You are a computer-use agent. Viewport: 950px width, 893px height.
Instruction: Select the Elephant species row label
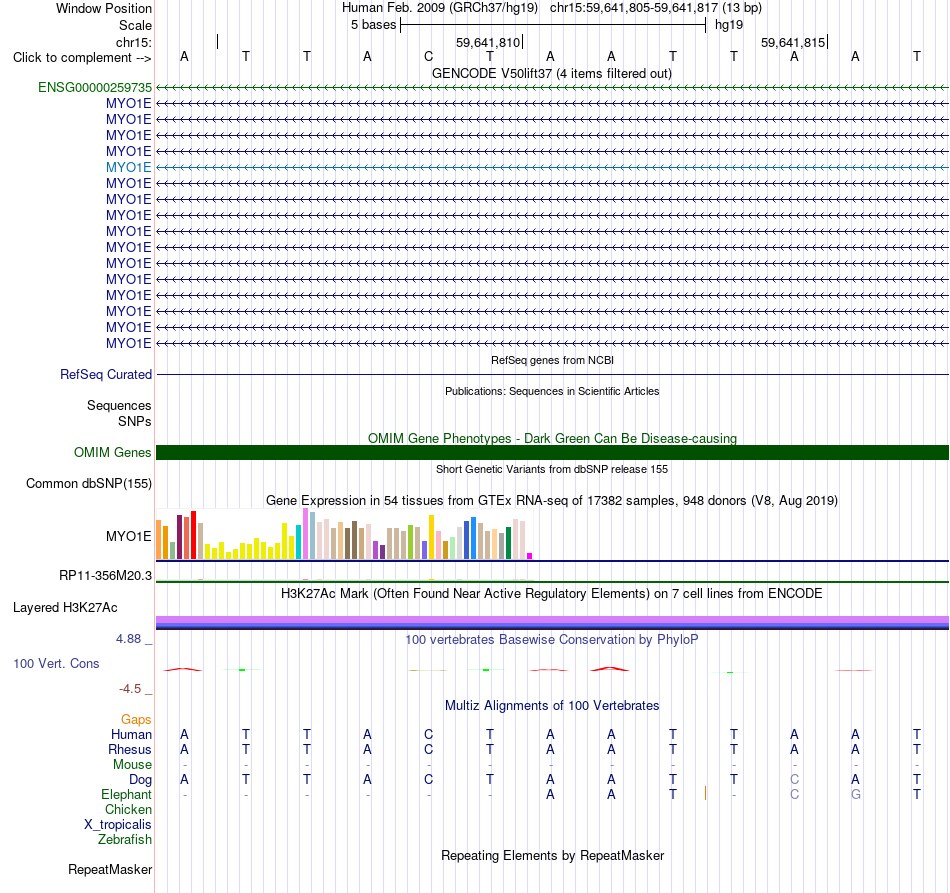[x=126, y=795]
